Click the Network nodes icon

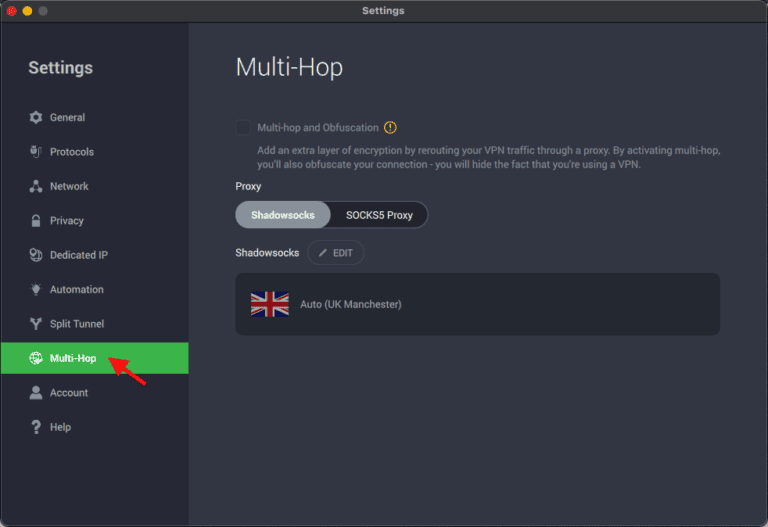click(36, 186)
